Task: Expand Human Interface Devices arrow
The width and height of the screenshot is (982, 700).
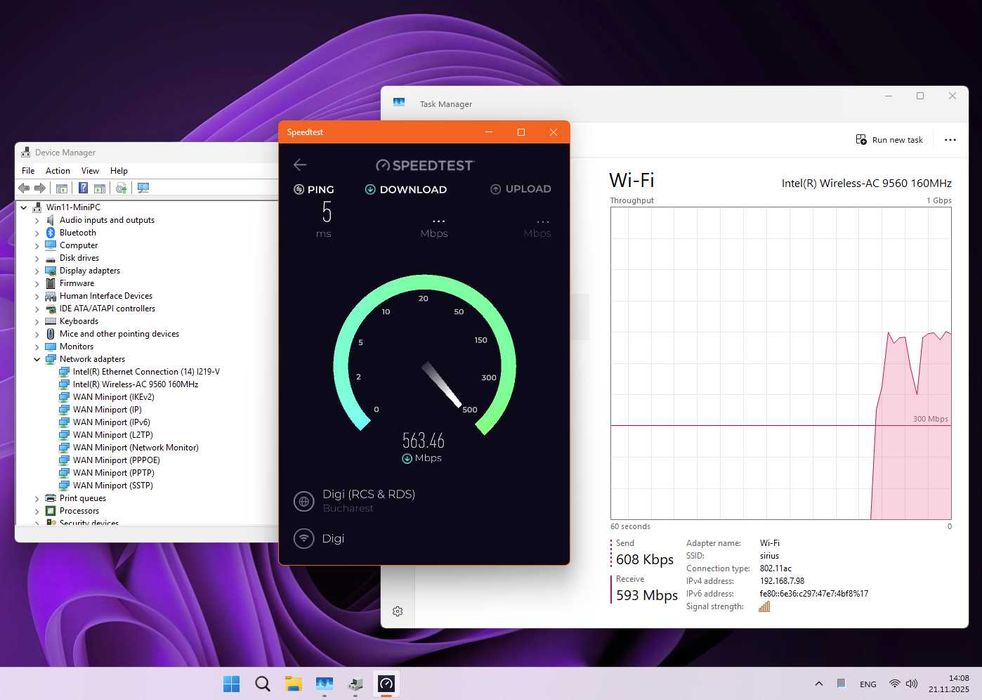Action: tap(37, 296)
